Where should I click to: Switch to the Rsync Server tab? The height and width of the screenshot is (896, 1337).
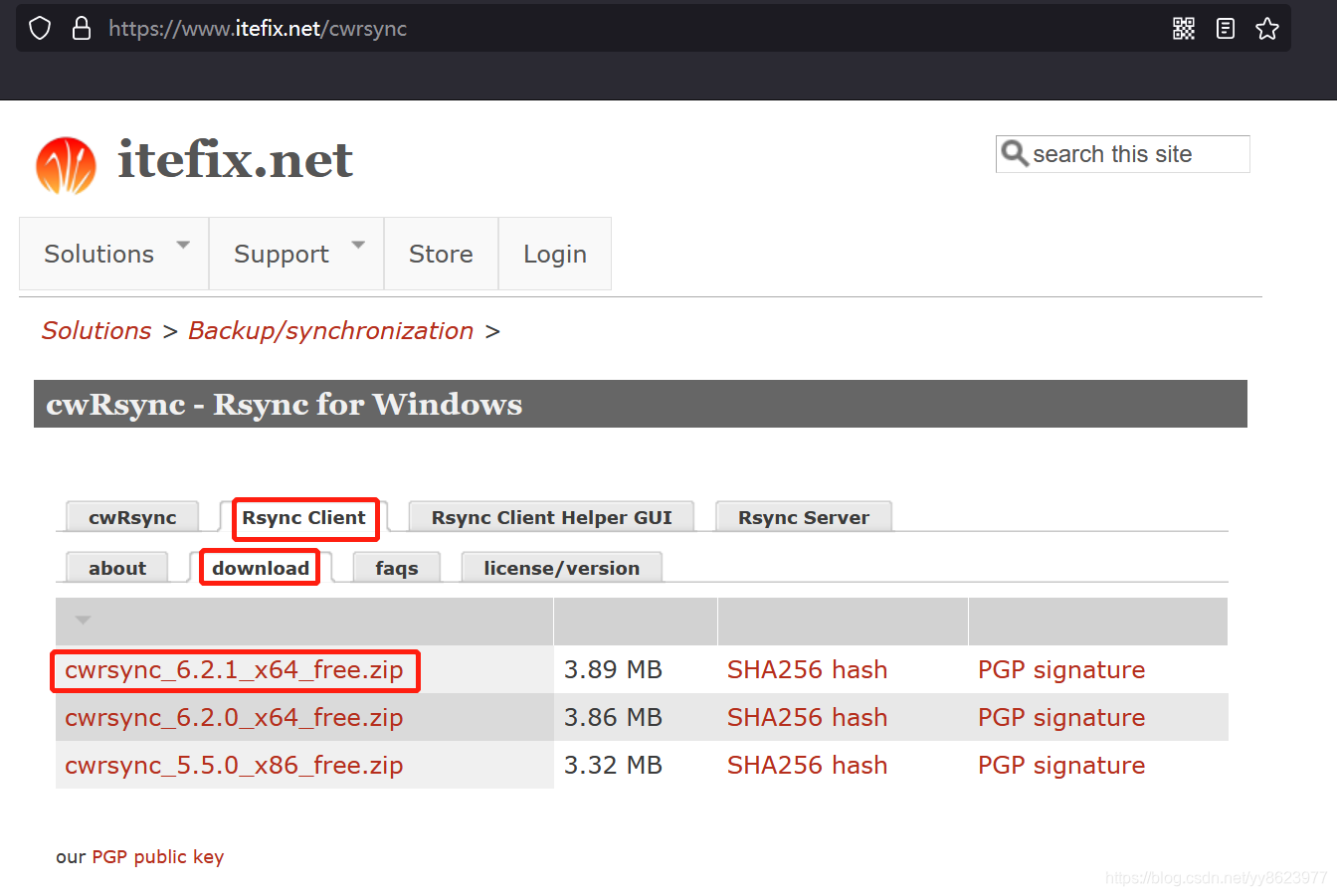click(804, 515)
